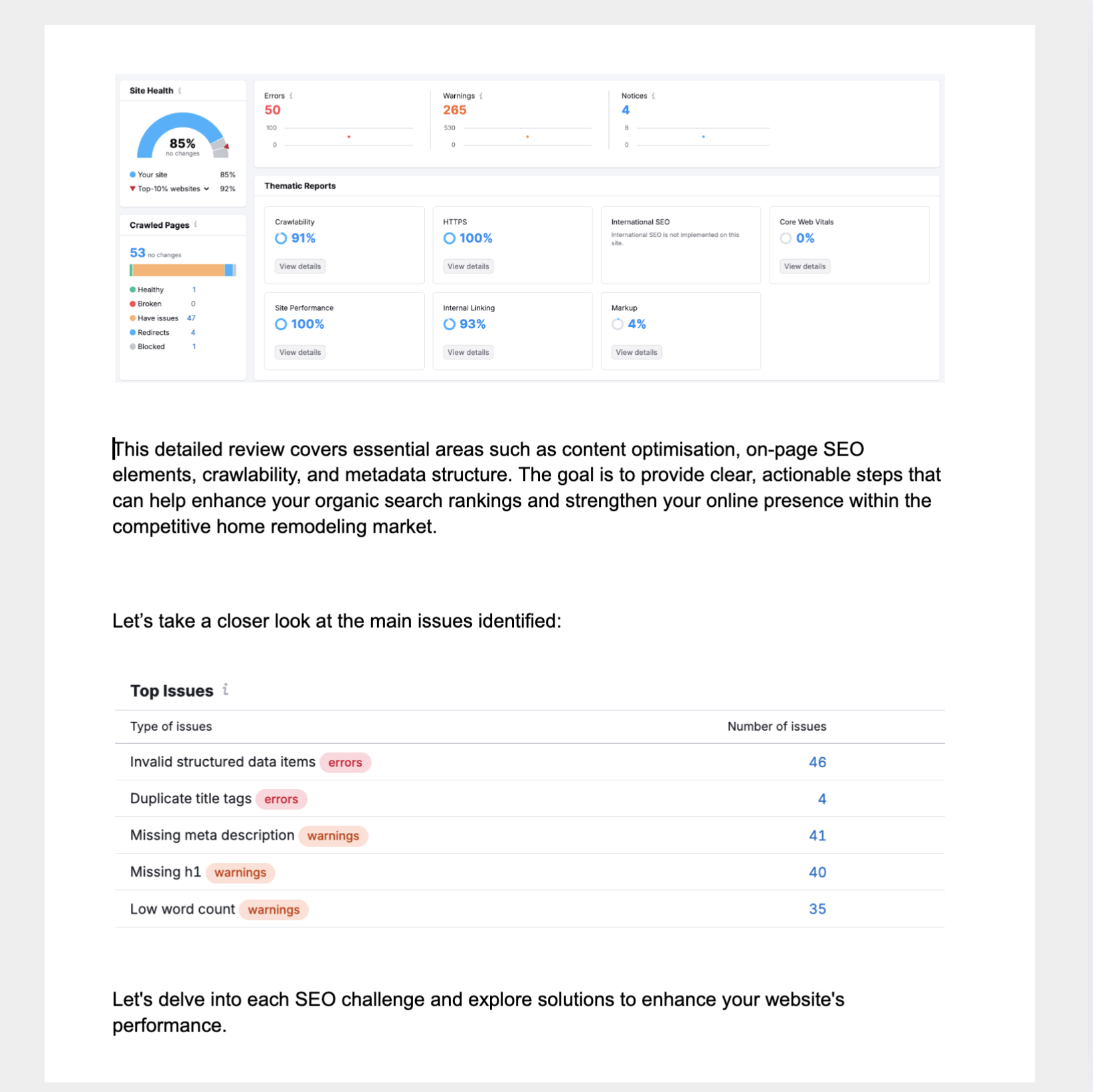Click the Notices info icon
Screen dimensions: 1093x1092
click(x=653, y=96)
